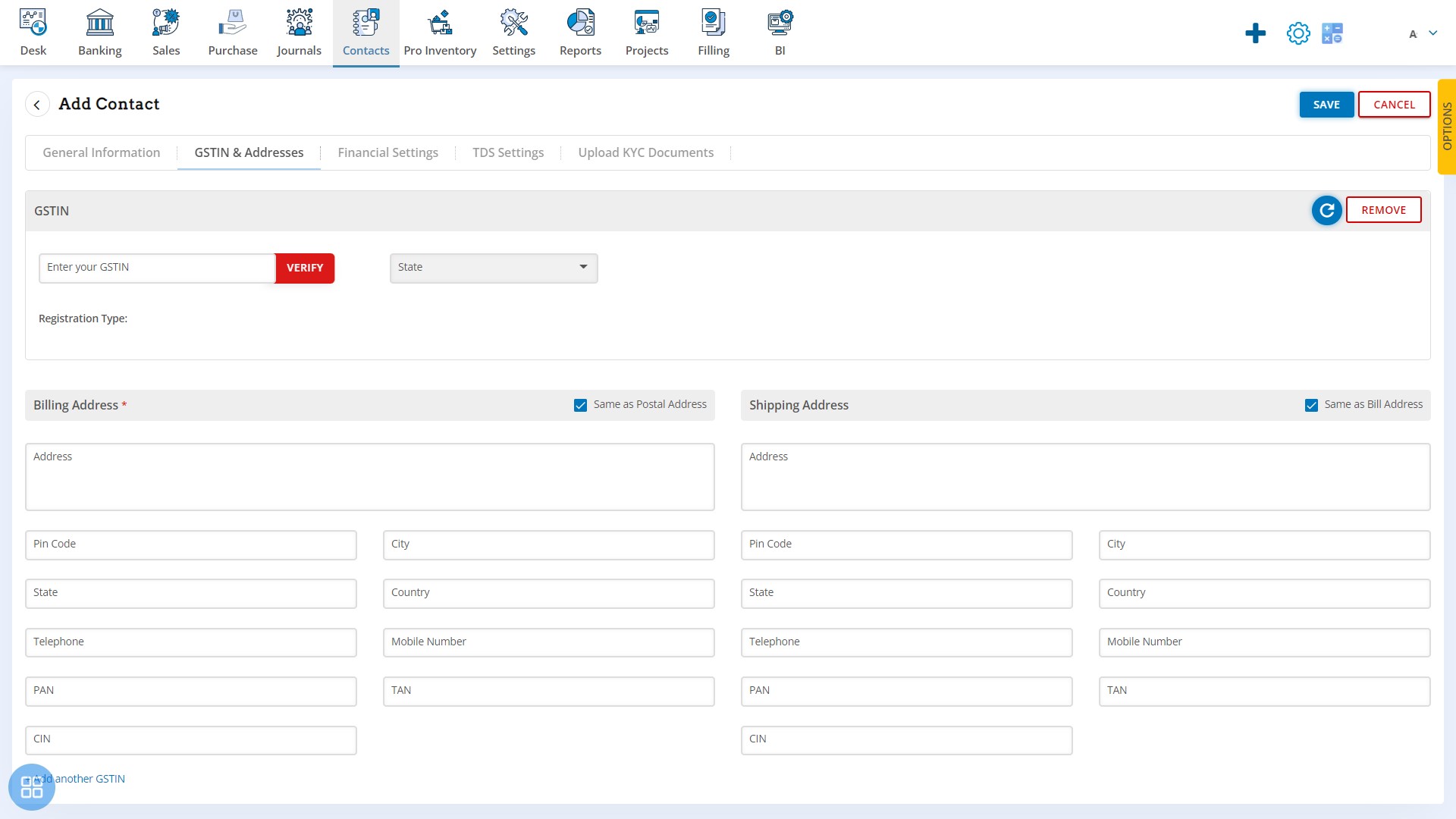
Task: Click the CANCEL button
Action: click(x=1394, y=105)
